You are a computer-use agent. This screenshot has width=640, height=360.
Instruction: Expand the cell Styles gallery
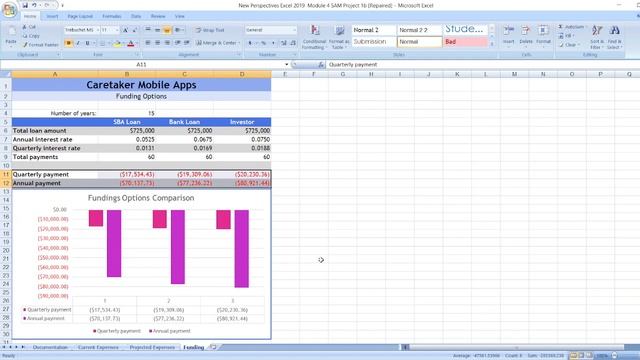point(492,44)
